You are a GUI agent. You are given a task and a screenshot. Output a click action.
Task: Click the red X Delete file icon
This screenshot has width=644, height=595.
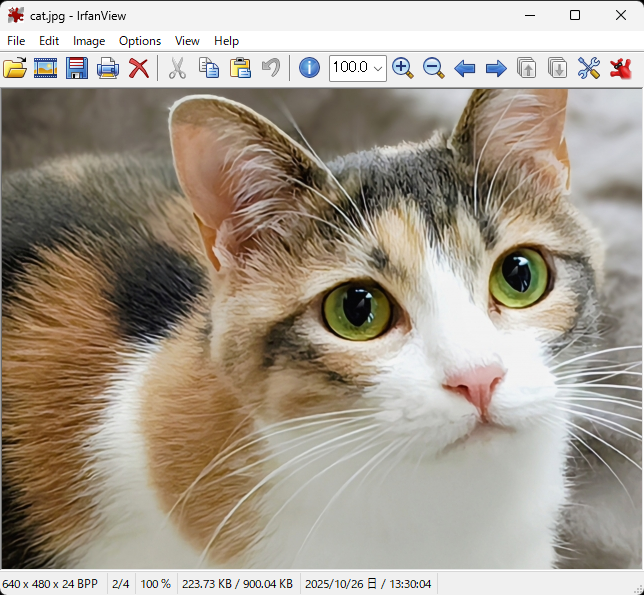click(139, 68)
